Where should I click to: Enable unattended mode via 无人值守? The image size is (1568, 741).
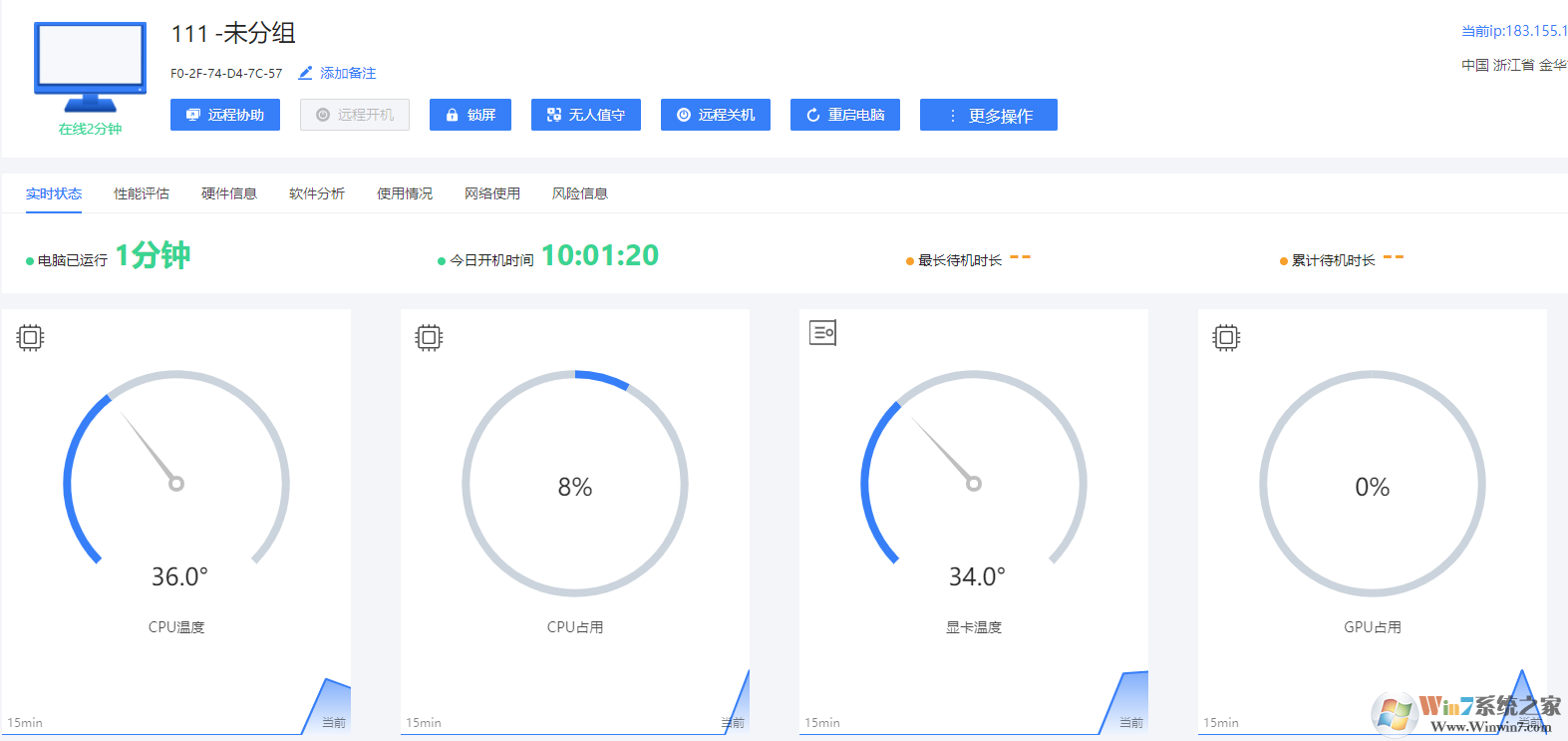(585, 115)
